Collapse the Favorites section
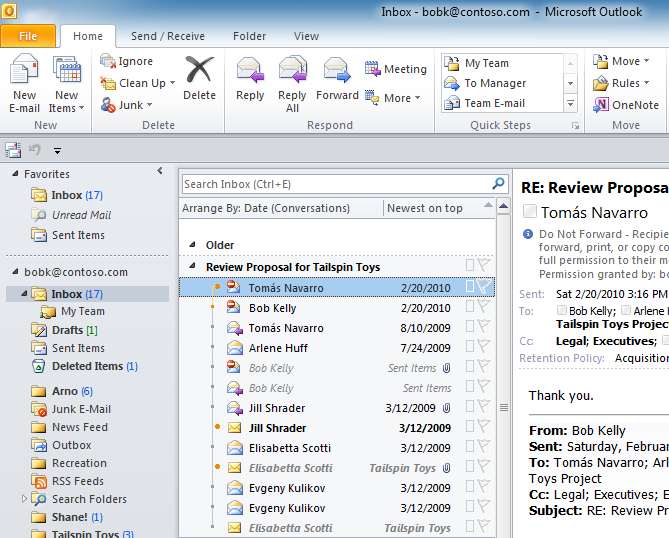 coord(15,174)
